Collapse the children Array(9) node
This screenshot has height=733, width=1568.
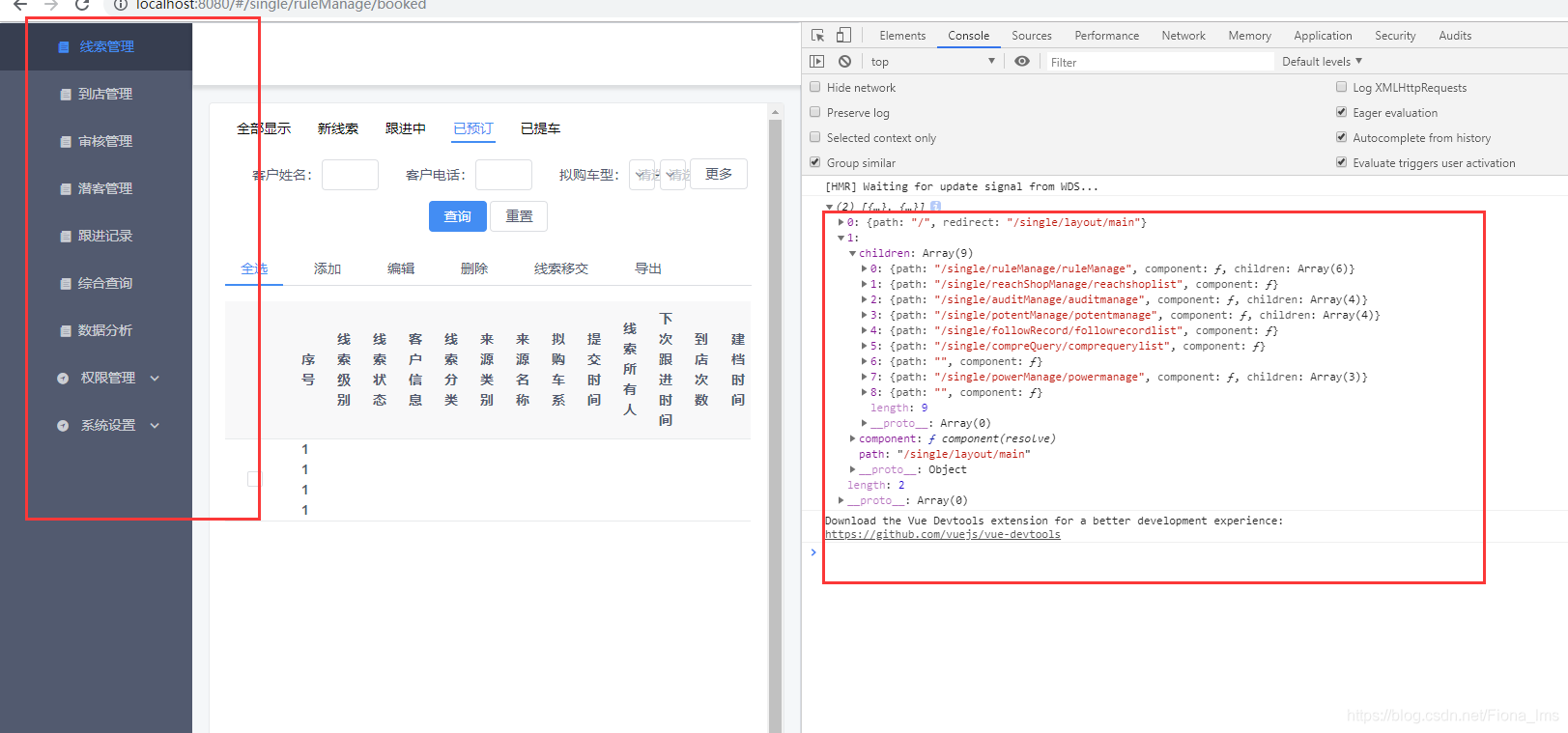[852, 253]
